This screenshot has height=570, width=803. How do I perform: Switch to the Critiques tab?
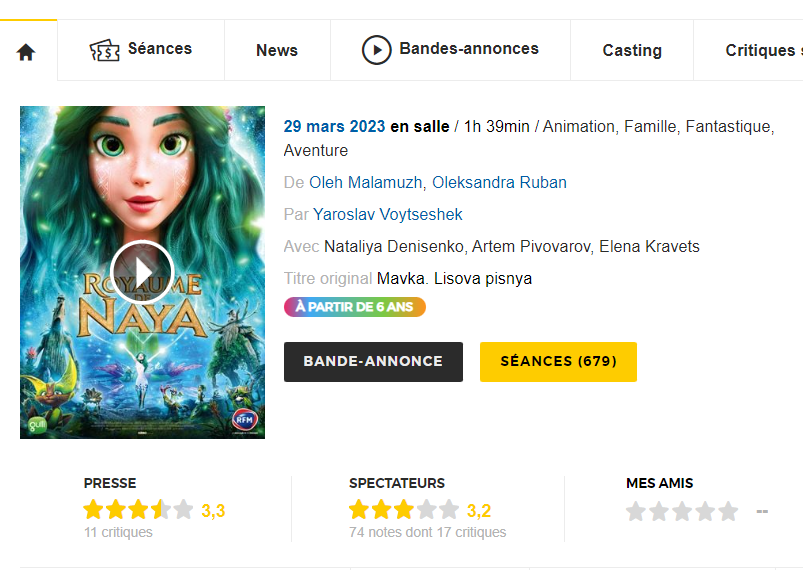click(x=762, y=50)
